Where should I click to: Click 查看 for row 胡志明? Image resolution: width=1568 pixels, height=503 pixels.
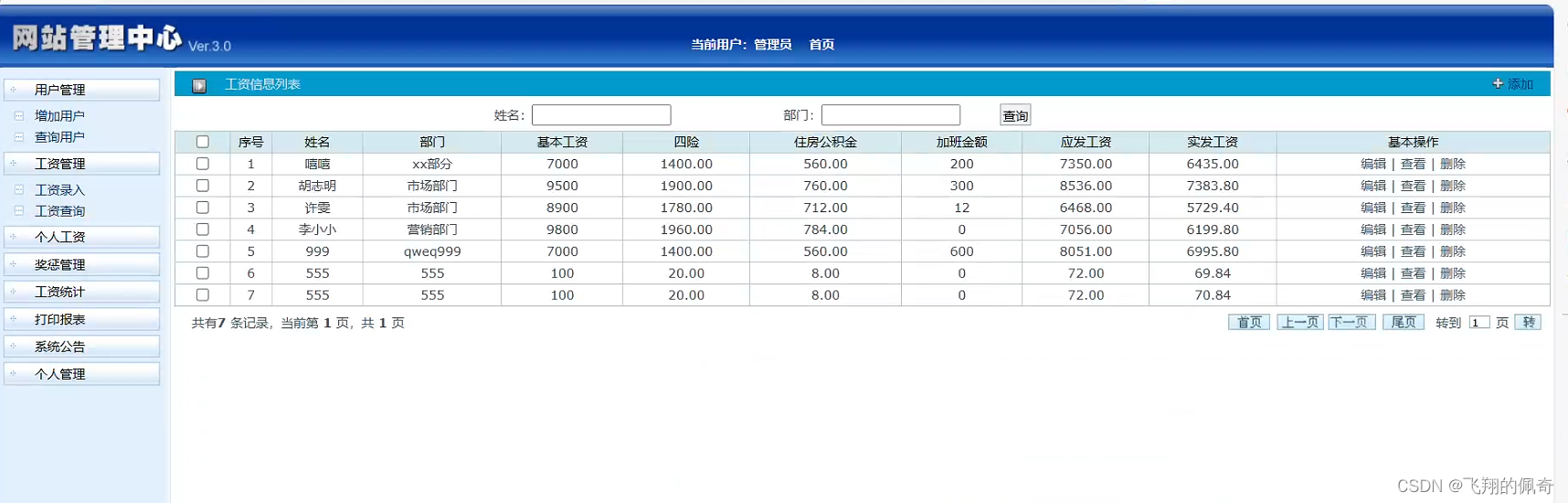[x=1413, y=186]
